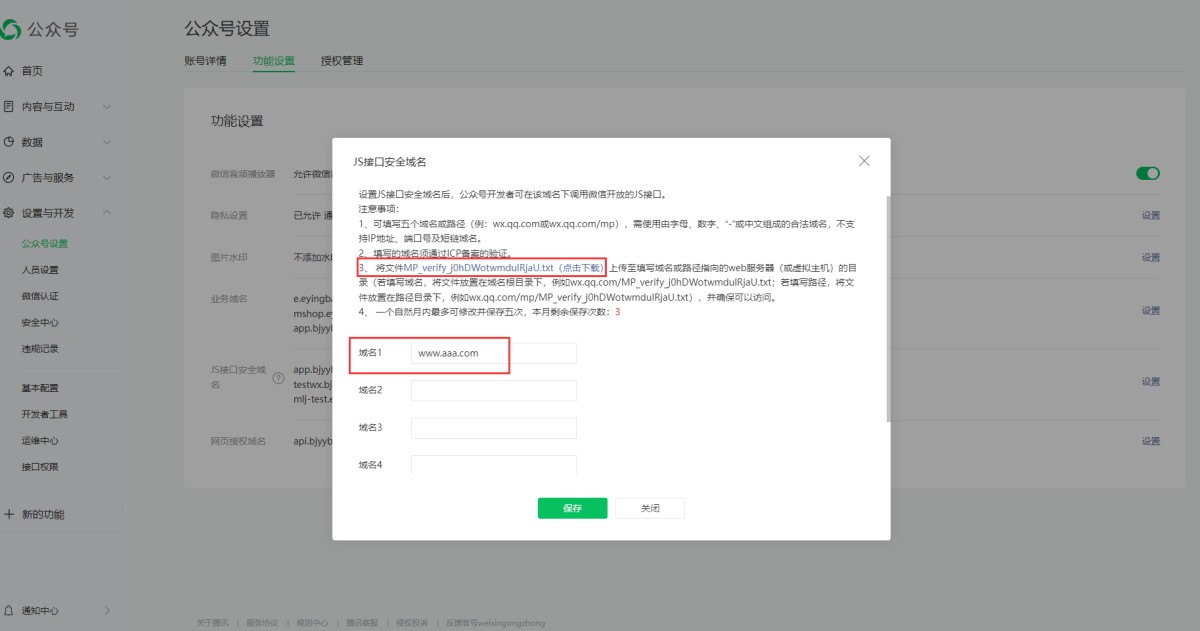Image resolution: width=1200 pixels, height=631 pixels.
Task: Open the 侵权投诉 footer link
Action: pyautogui.click(x=412, y=623)
